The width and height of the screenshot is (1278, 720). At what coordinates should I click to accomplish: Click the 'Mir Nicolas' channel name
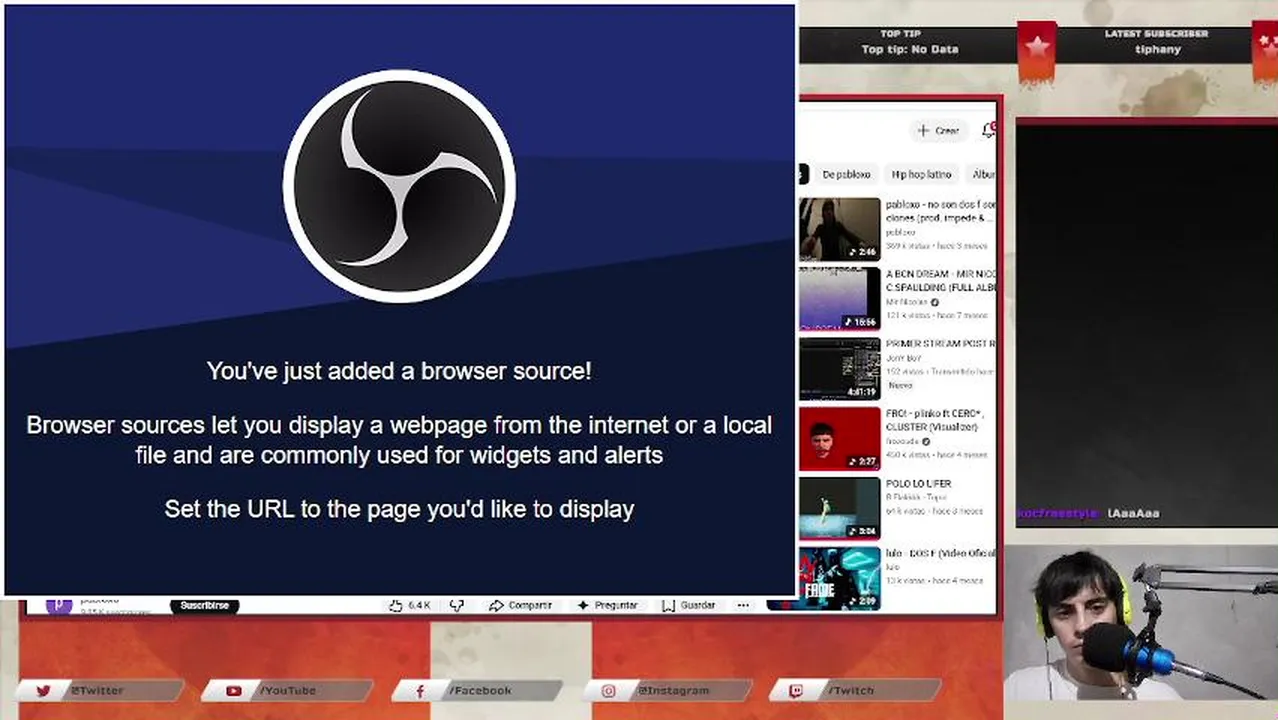pyautogui.click(x=907, y=302)
